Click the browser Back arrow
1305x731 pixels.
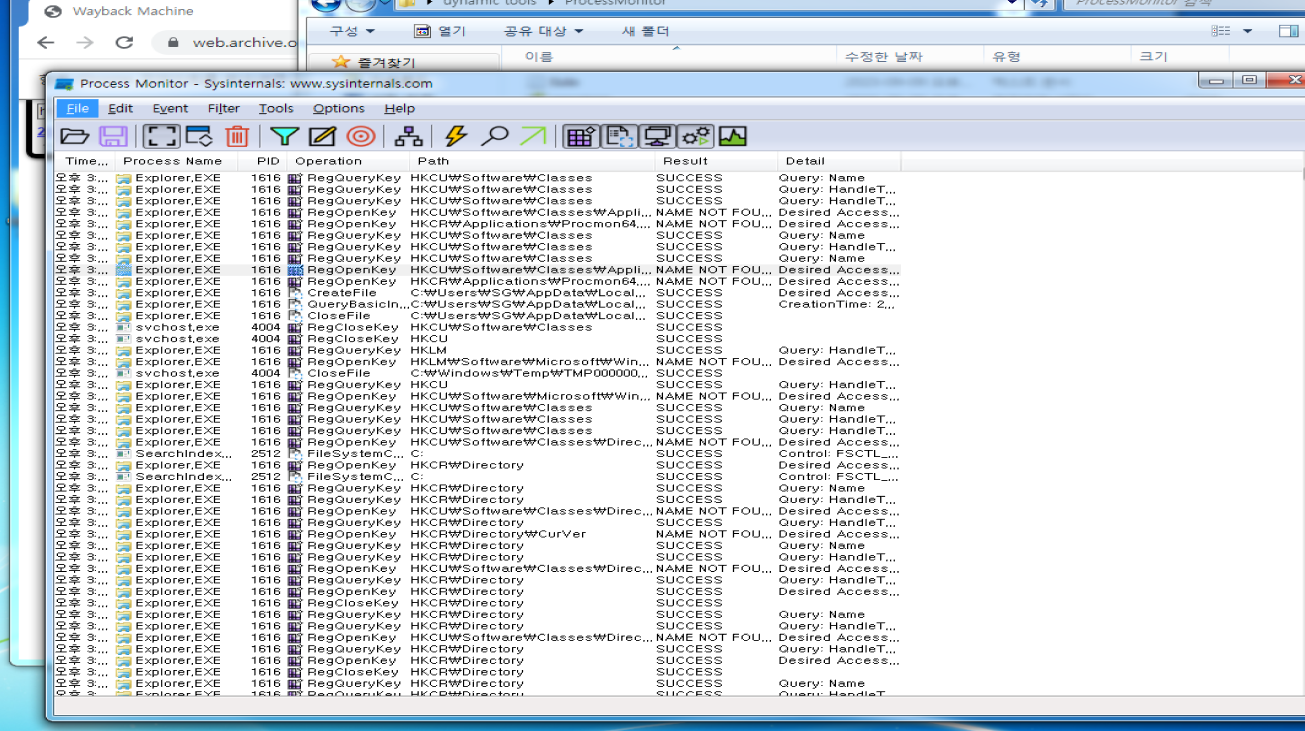pyautogui.click(x=45, y=42)
